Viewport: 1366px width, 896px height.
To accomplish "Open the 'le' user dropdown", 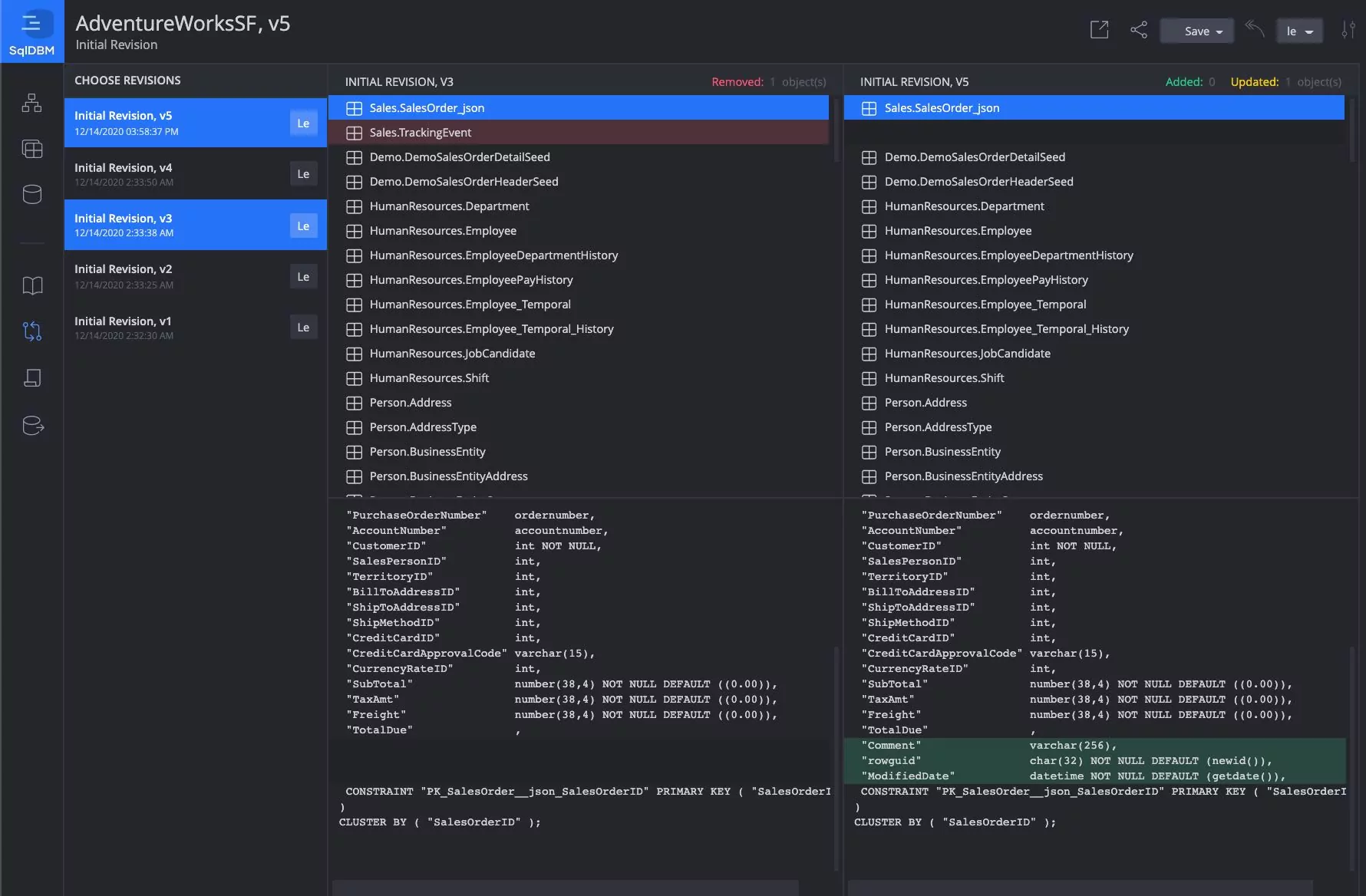I will [x=1299, y=31].
